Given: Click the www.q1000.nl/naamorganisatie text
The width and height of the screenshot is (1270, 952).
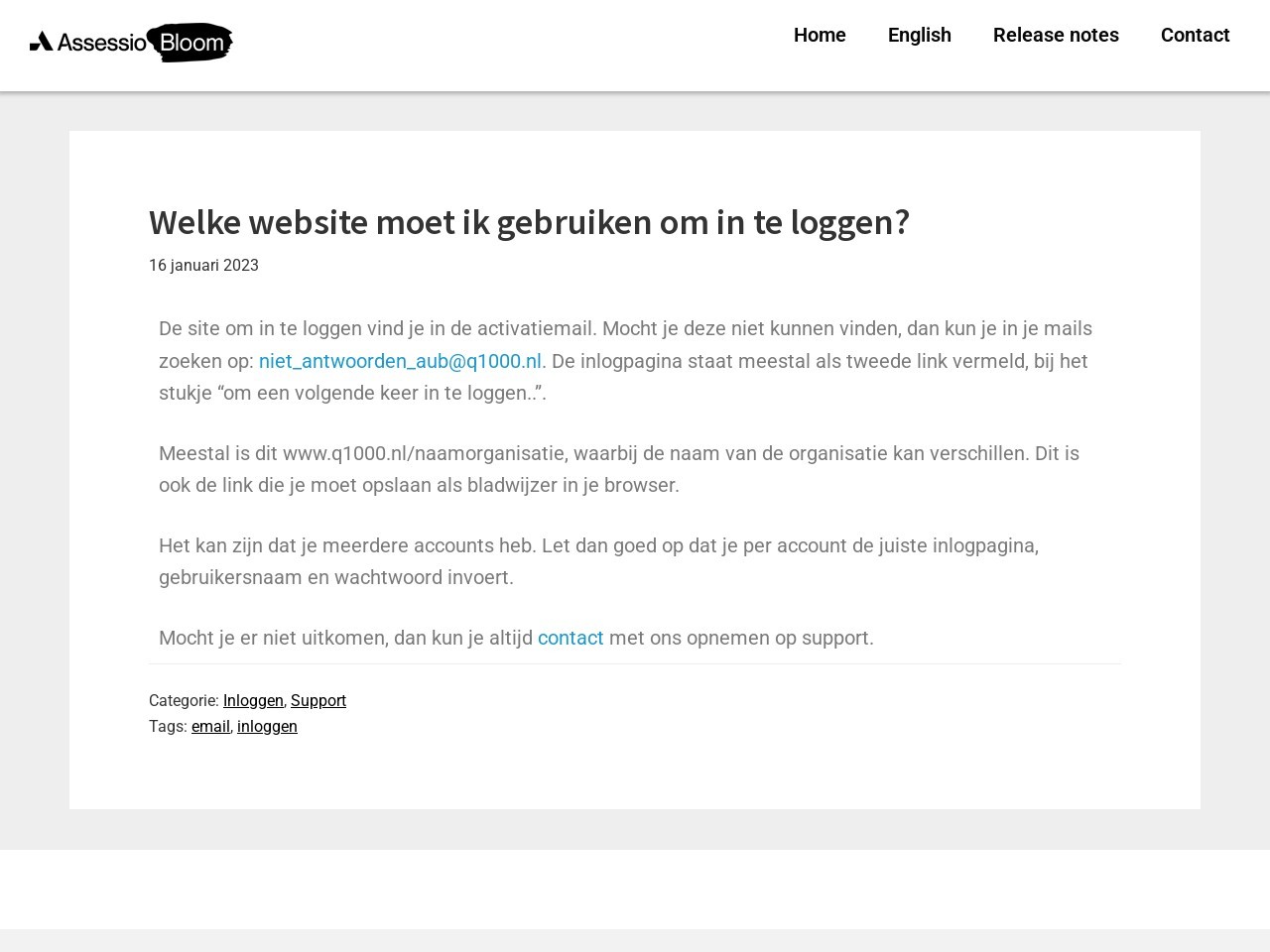Looking at the screenshot, I should tap(425, 453).
